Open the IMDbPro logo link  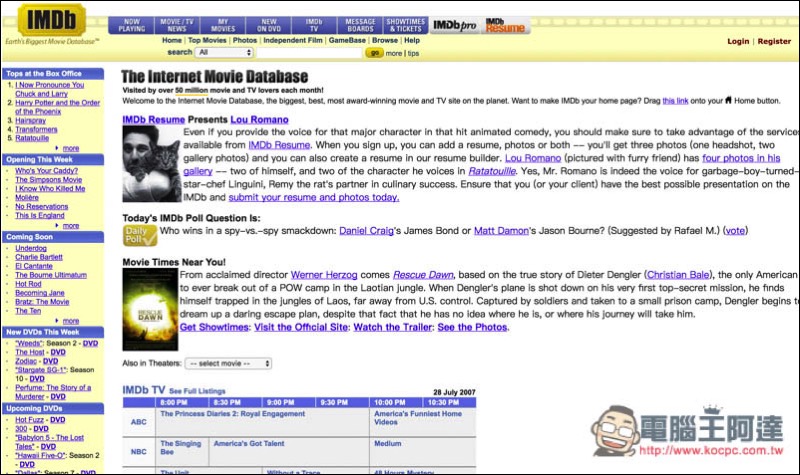pyautogui.click(x=455, y=24)
